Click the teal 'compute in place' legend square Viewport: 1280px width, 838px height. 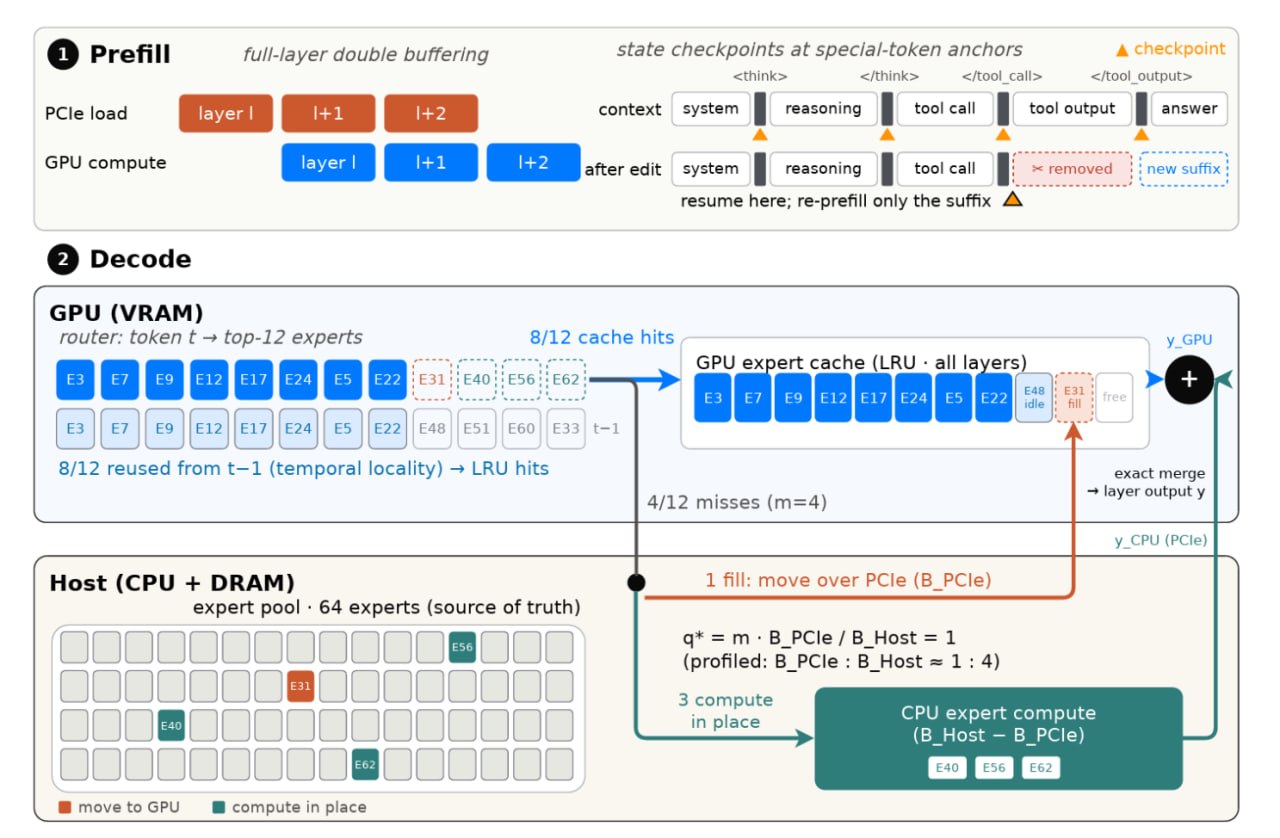[218, 807]
